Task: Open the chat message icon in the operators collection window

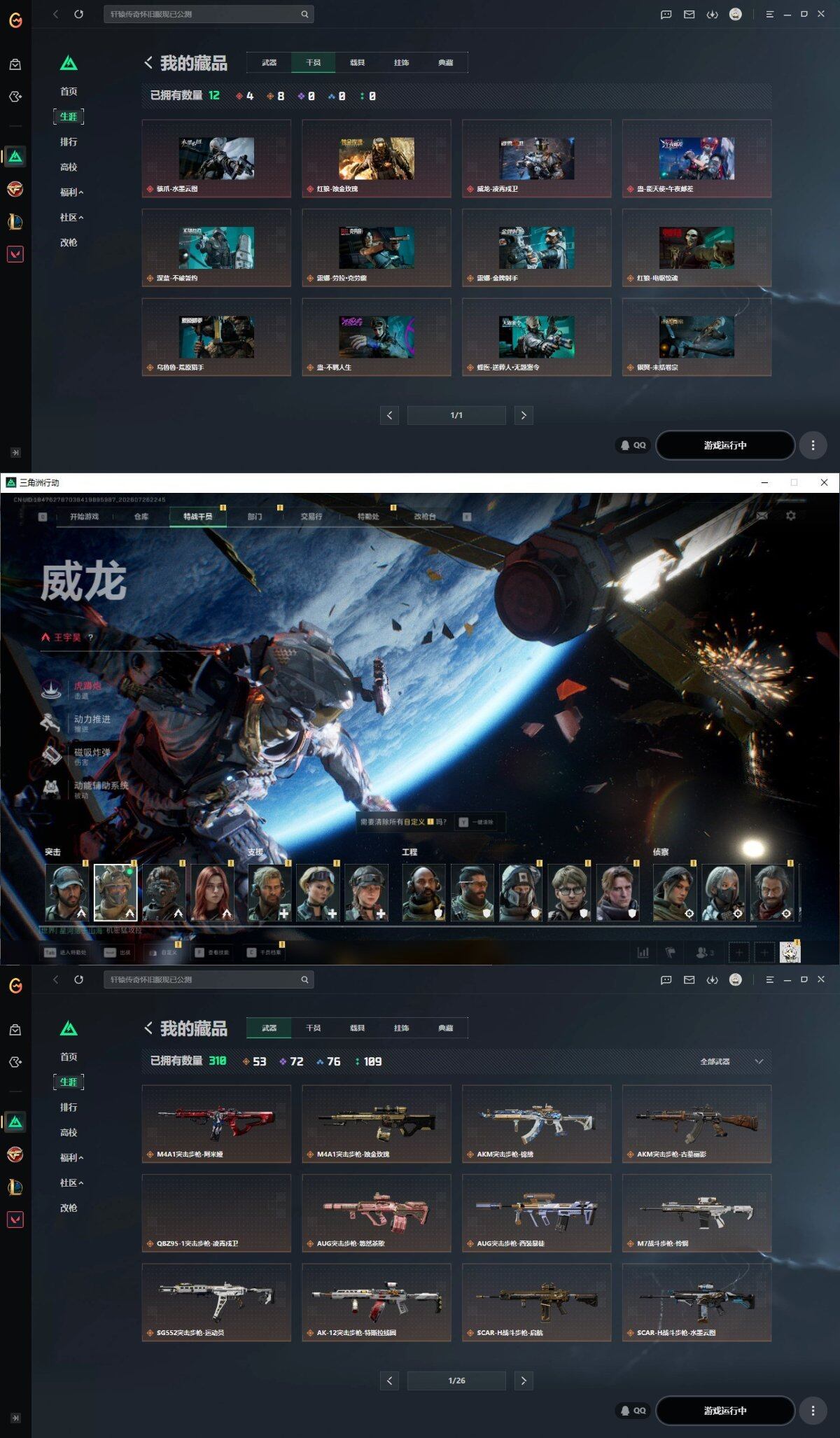Action: point(666,14)
